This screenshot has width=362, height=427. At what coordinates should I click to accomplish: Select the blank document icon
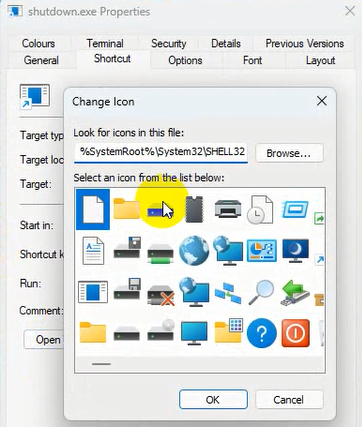93,209
